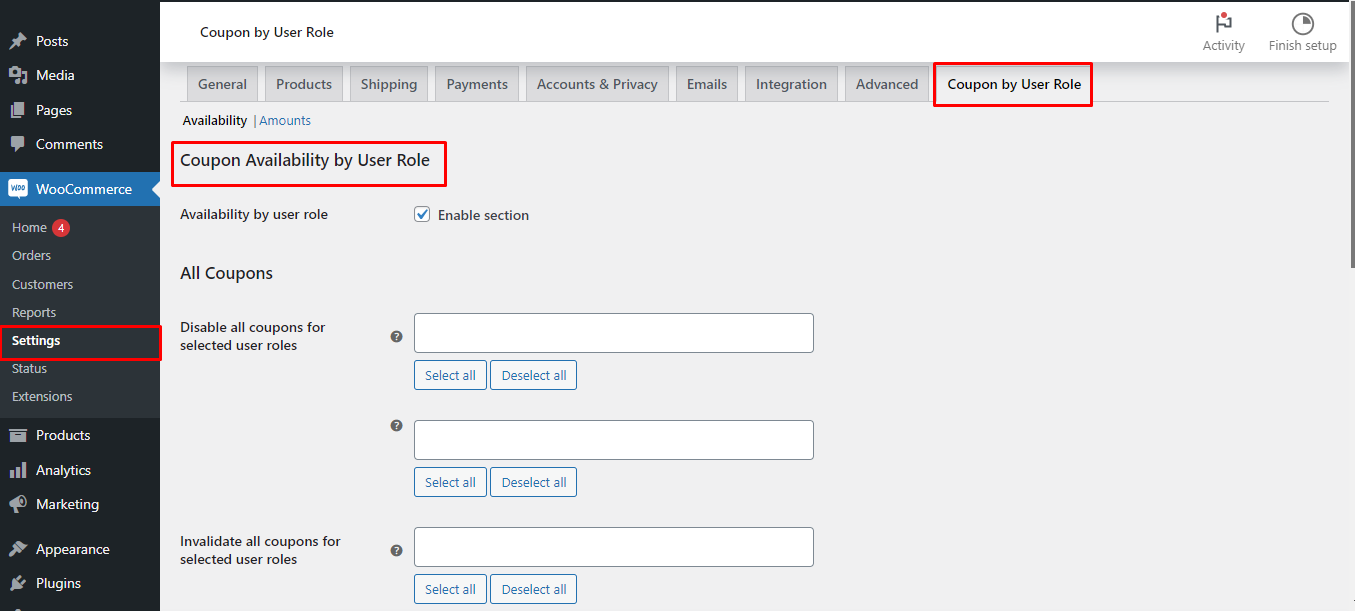Click Select all under the unlabeled role field
1355x611 pixels.
point(450,482)
